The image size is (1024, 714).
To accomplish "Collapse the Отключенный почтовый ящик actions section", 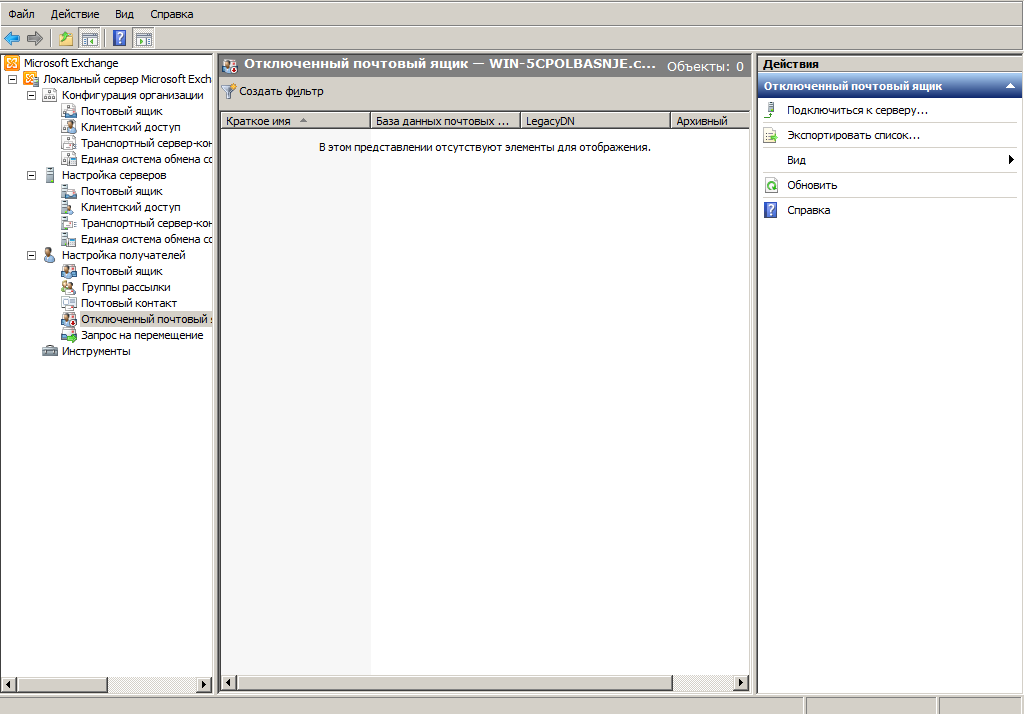I will 1010,86.
